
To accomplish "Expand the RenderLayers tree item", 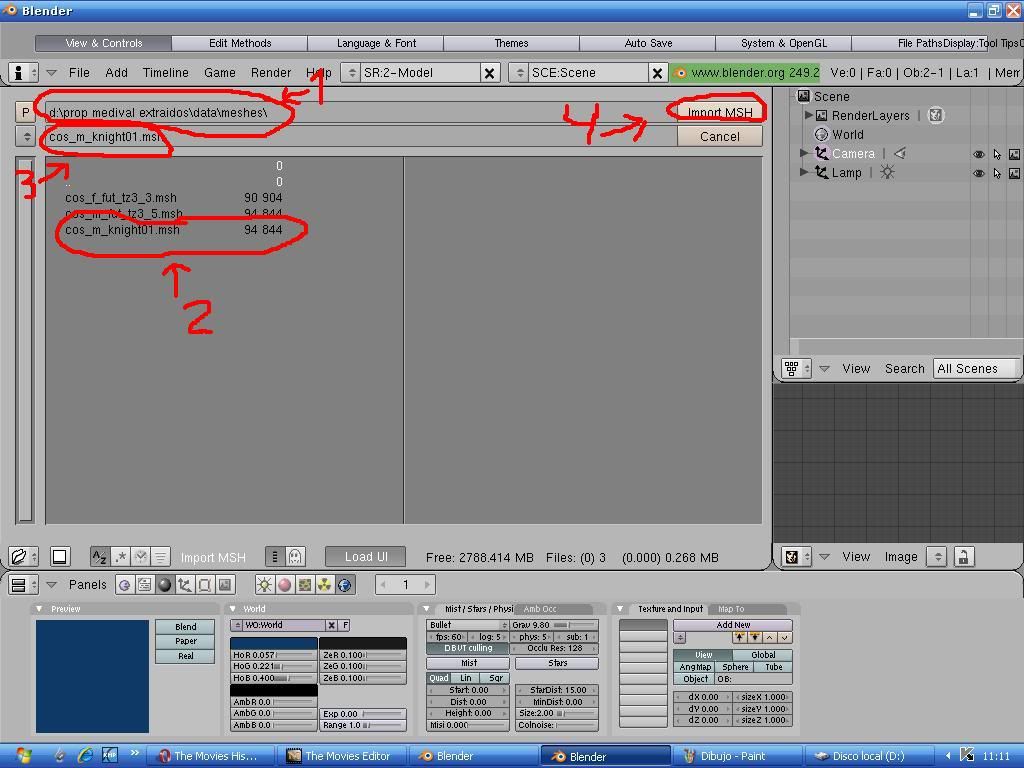I will coord(809,115).
